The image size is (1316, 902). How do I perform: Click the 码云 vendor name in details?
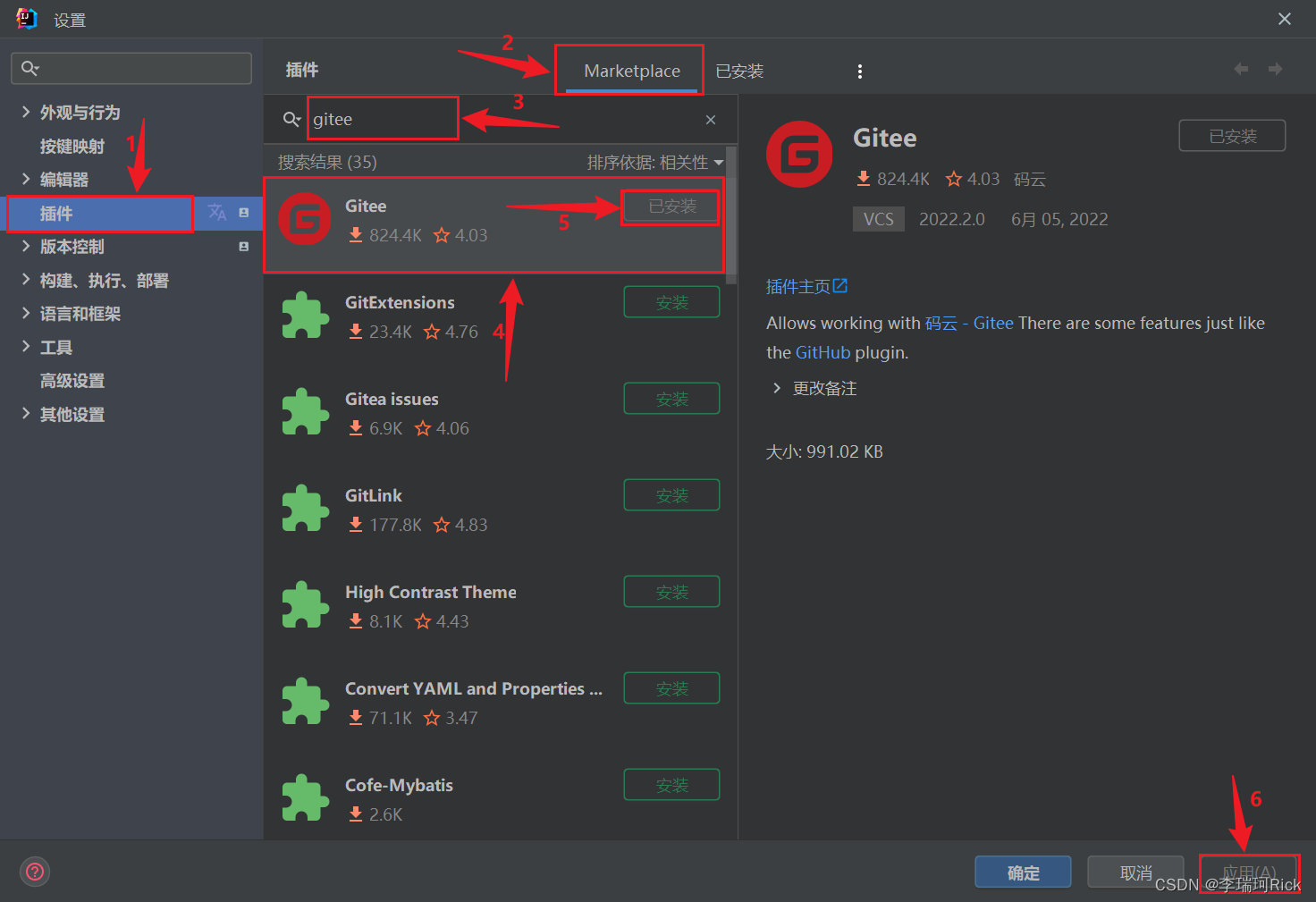click(1030, 179)
